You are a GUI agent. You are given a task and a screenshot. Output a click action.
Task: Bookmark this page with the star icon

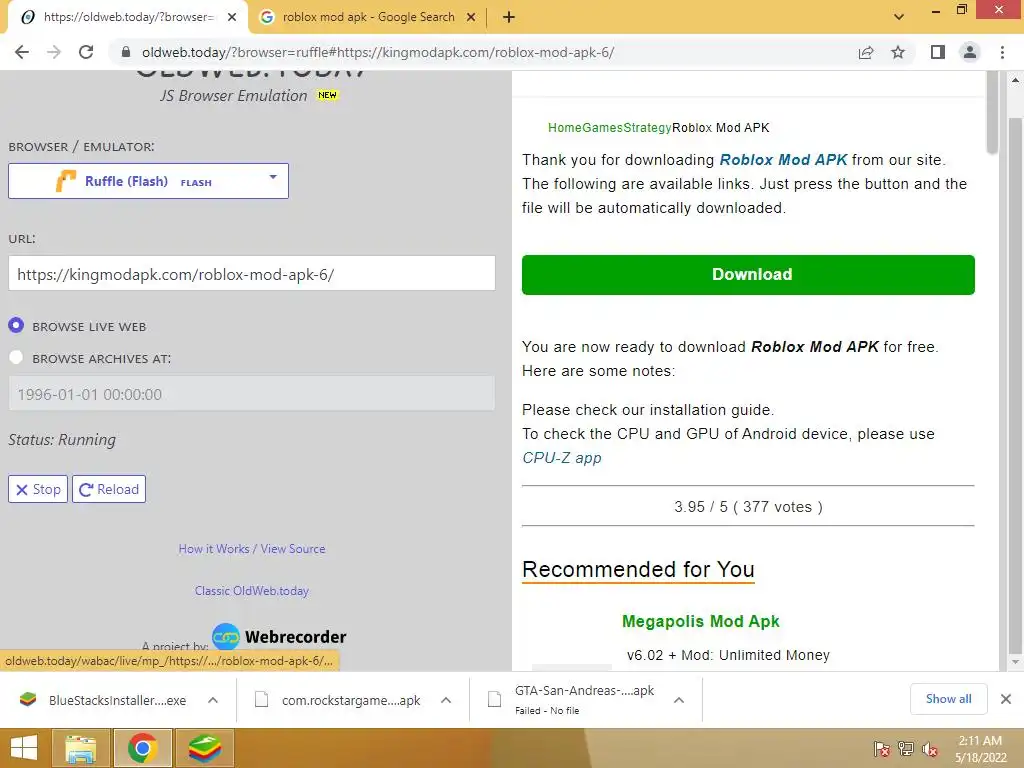point(898,52)
